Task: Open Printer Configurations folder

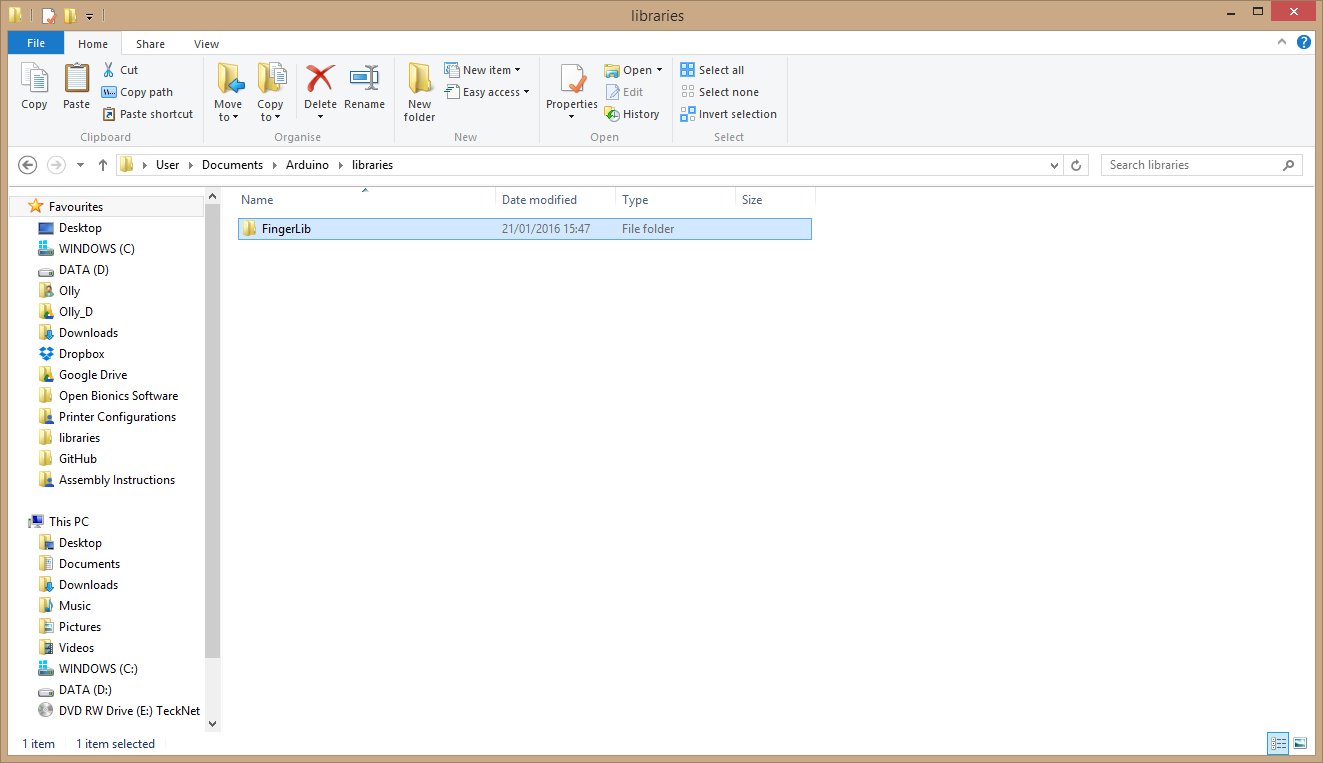Action: pyautogui.click(x=117, y=417)
